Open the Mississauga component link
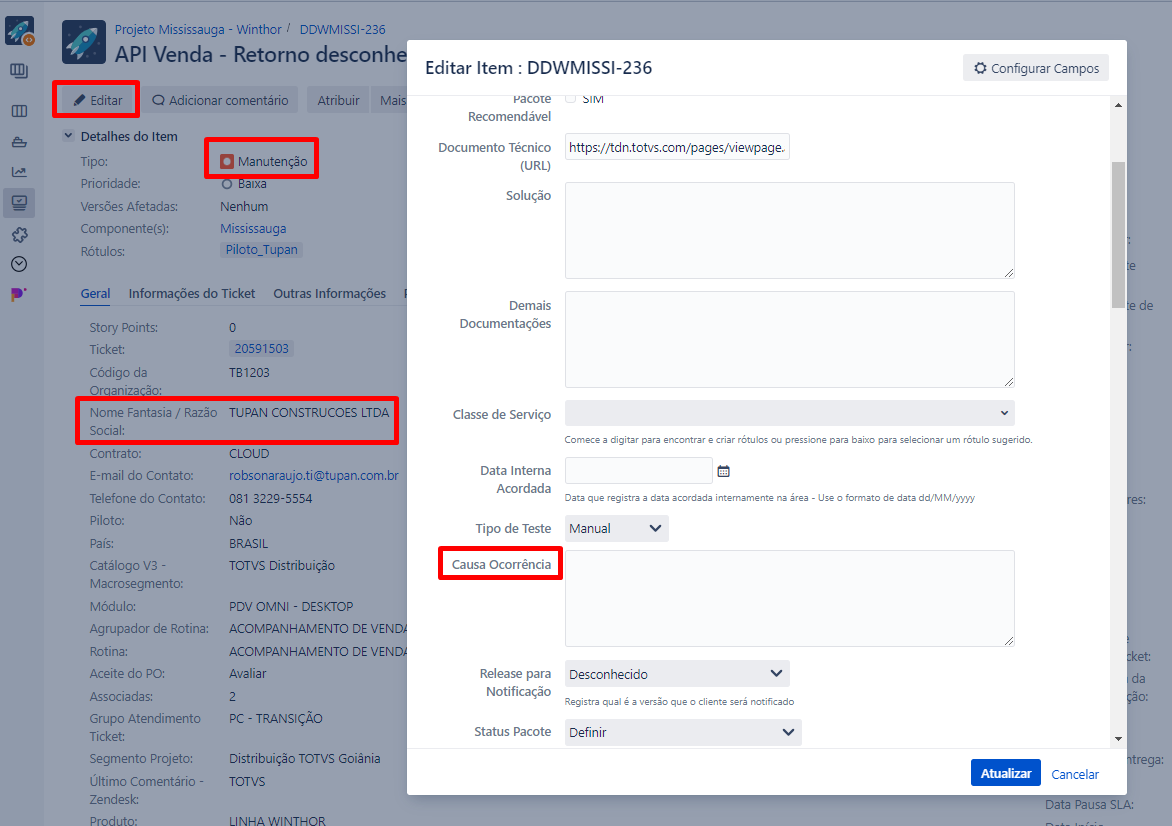The height and width of the screenshot is (826, 1172). pos(253,229)
